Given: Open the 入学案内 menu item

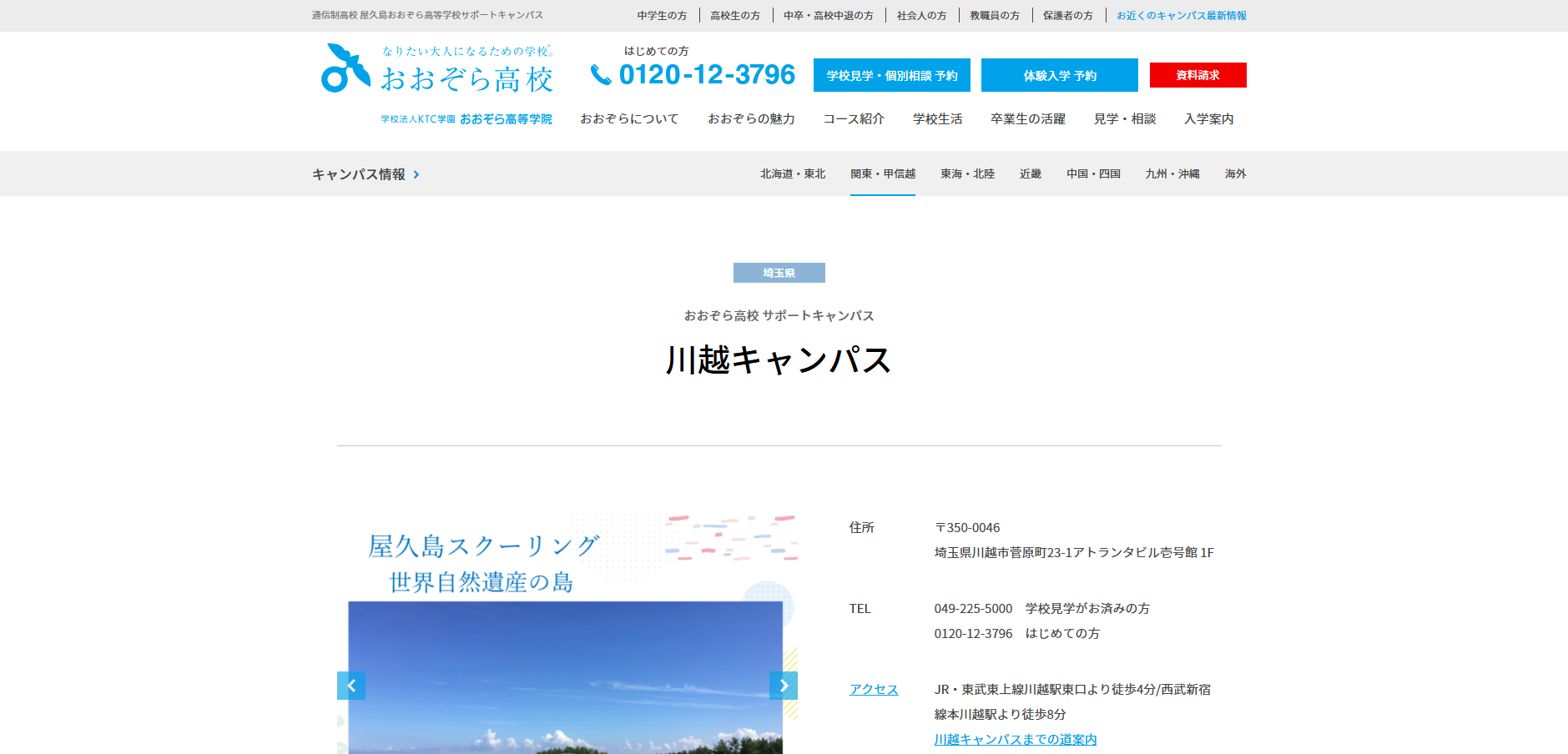Looking at the screenshot, I should [1208, 118].
